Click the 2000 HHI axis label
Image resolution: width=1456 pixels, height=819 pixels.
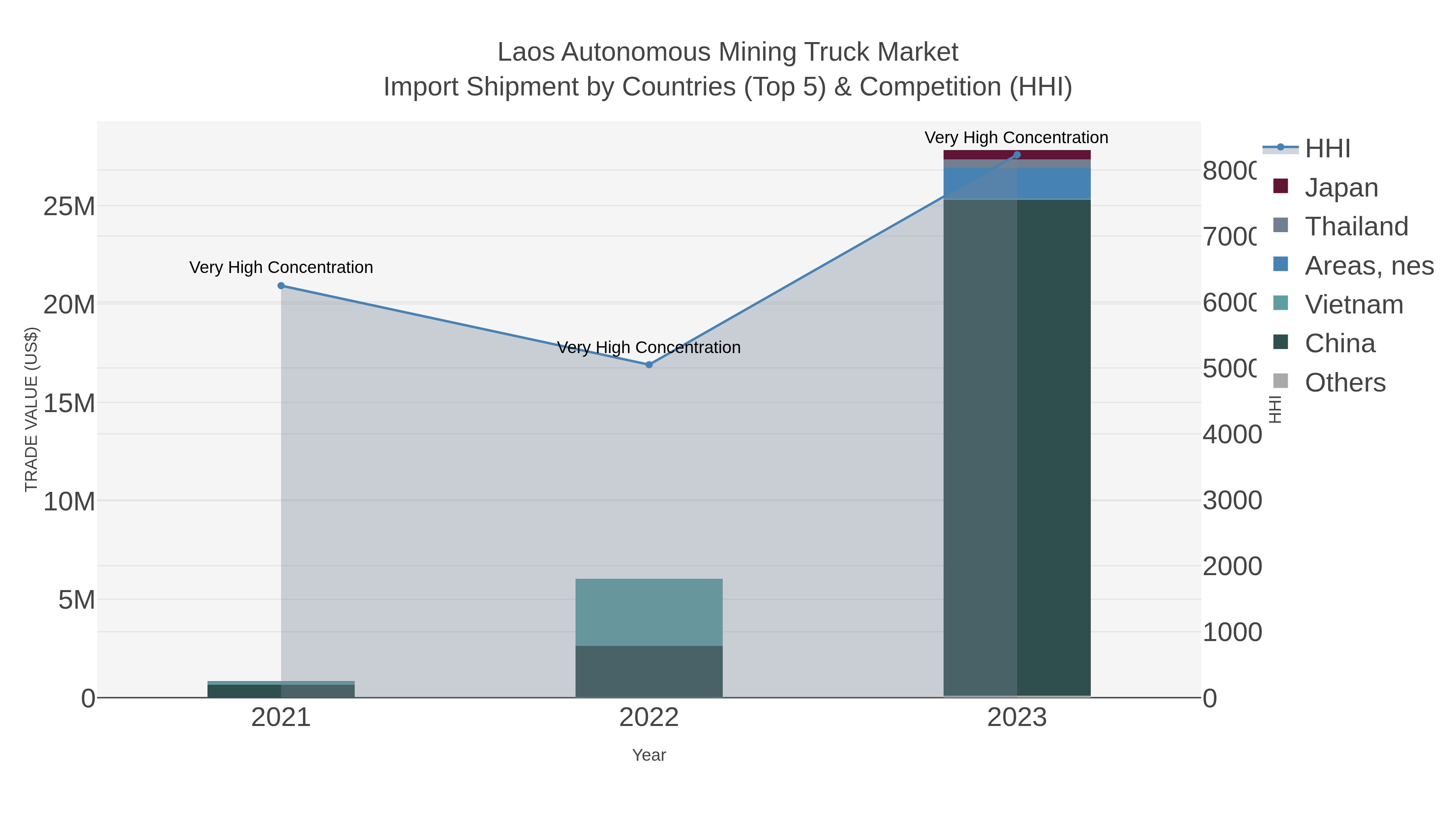point(1232,566)
